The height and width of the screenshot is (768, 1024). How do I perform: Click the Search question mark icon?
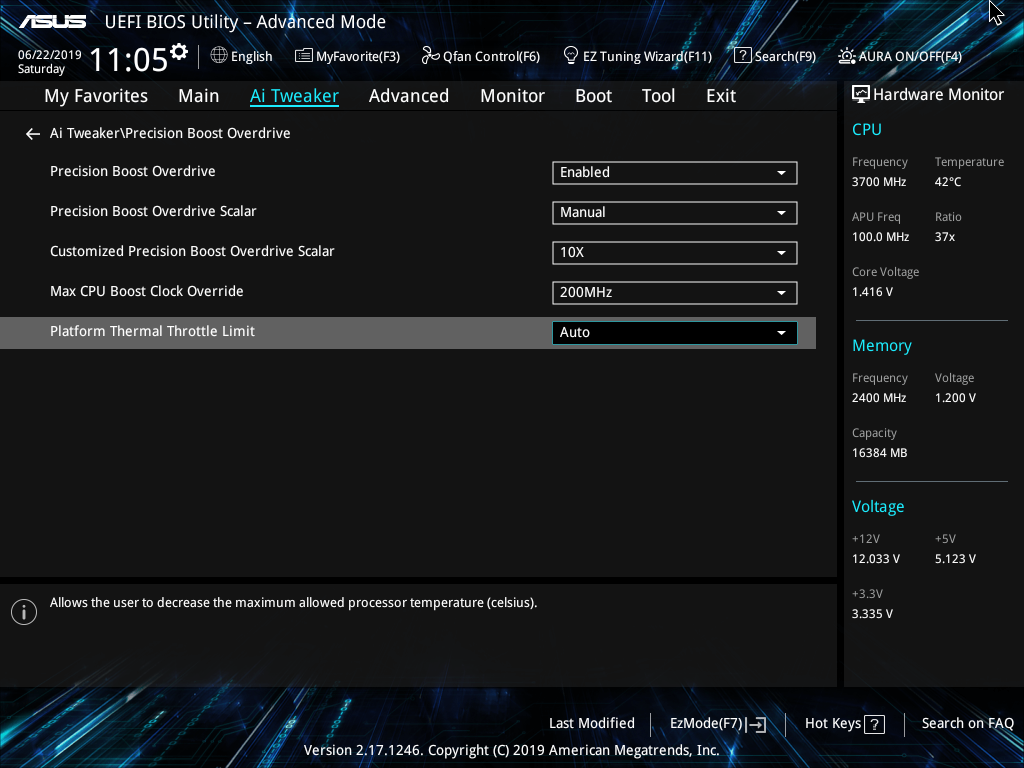(743, 56)
